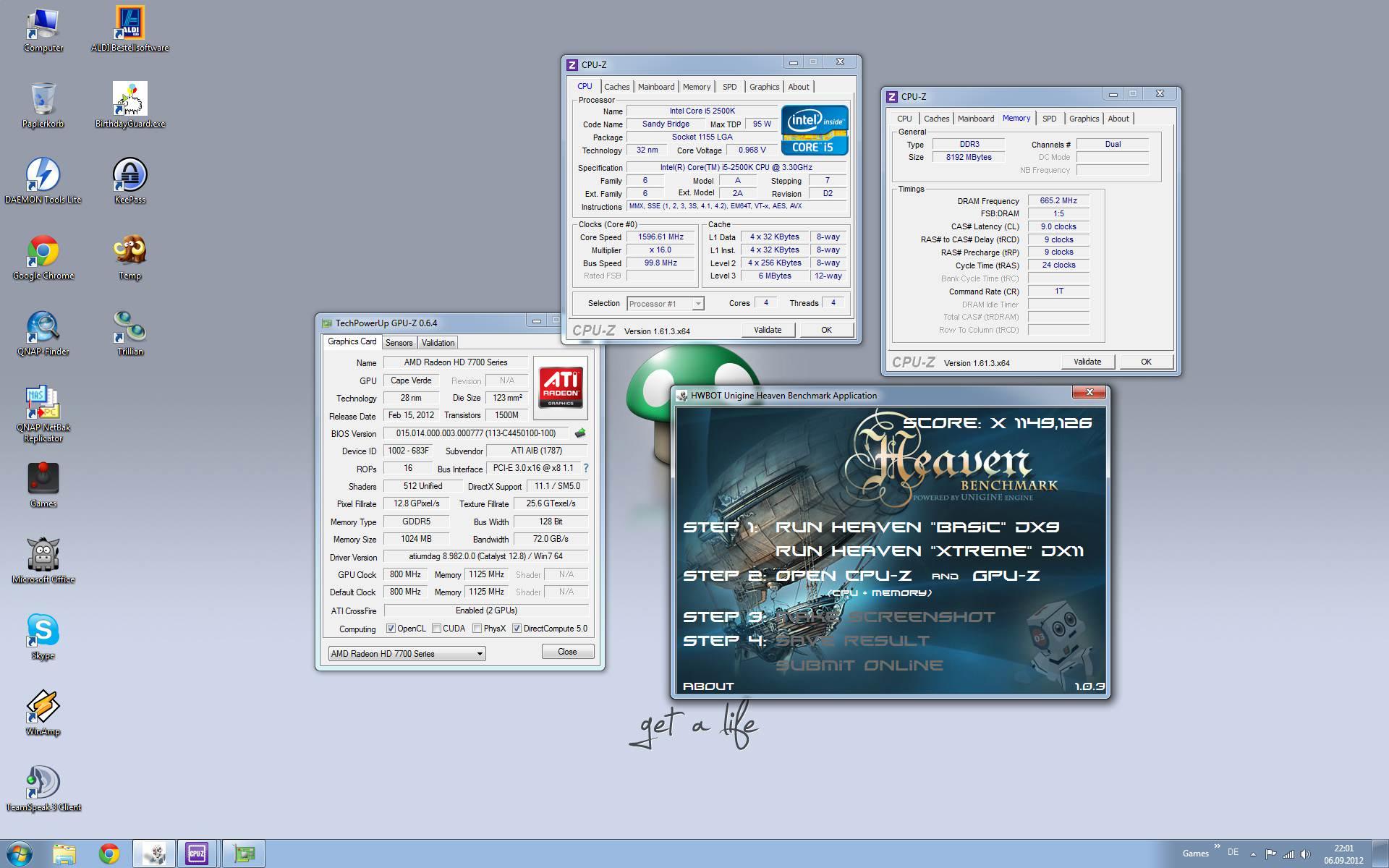Launch QNAP-Finder desktop shortcut
Screen dimensions: 1389x868
(x=43, y=333)
